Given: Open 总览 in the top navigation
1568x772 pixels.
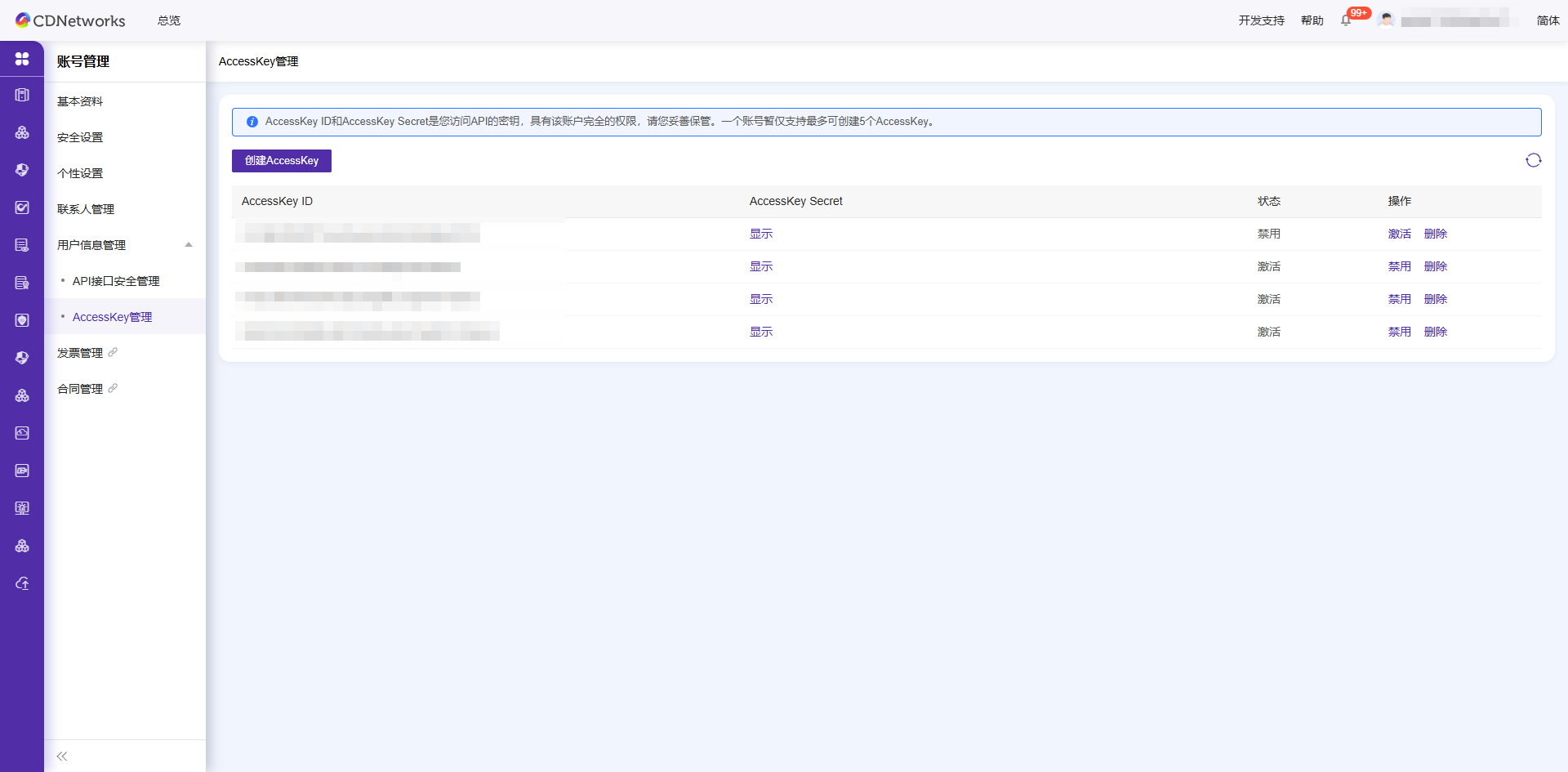Looking at the screenshot, I should tap(169, 20).
